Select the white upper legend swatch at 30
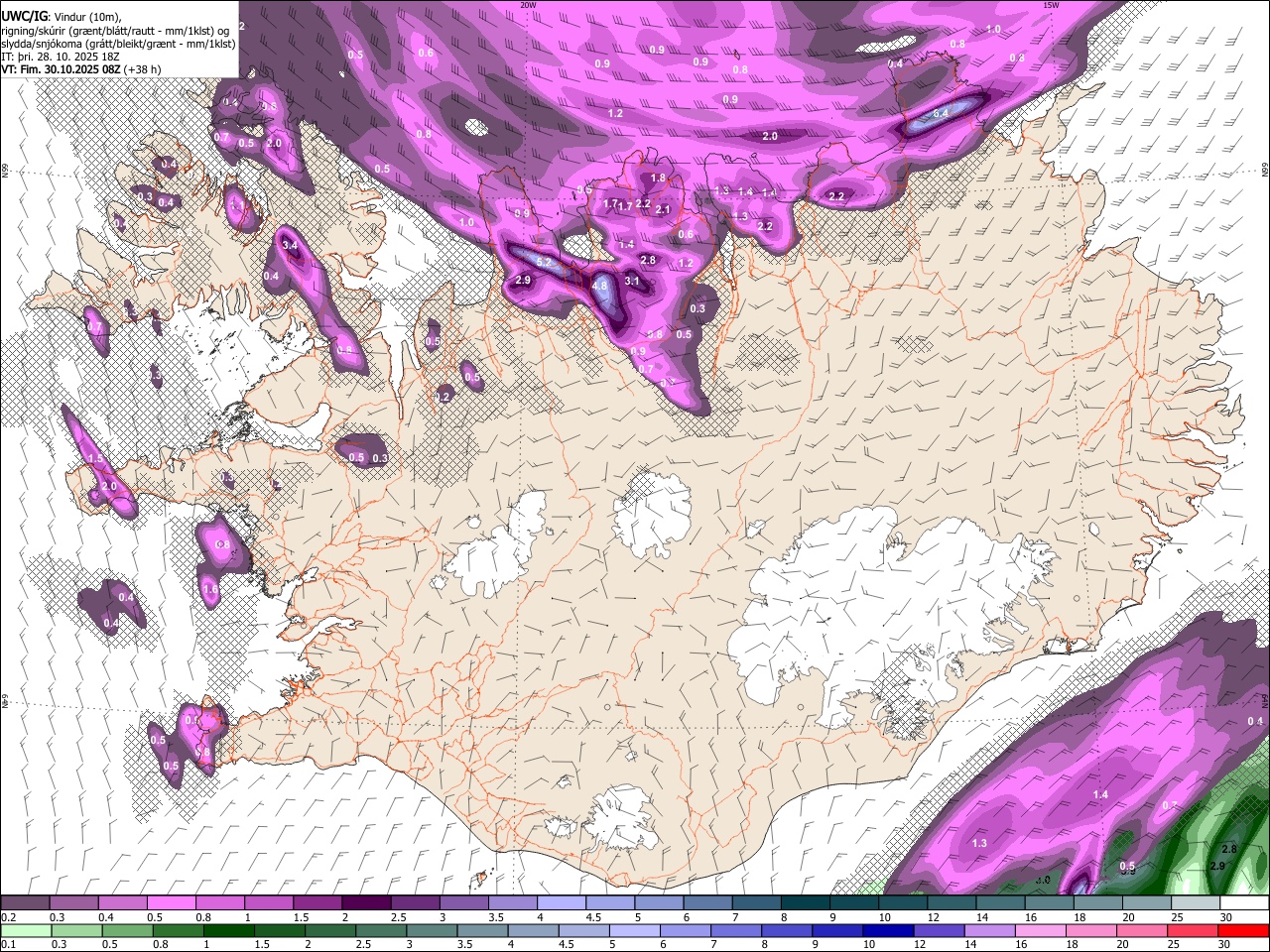This screenshot has height=952, width=1270. coord(1242,903)
